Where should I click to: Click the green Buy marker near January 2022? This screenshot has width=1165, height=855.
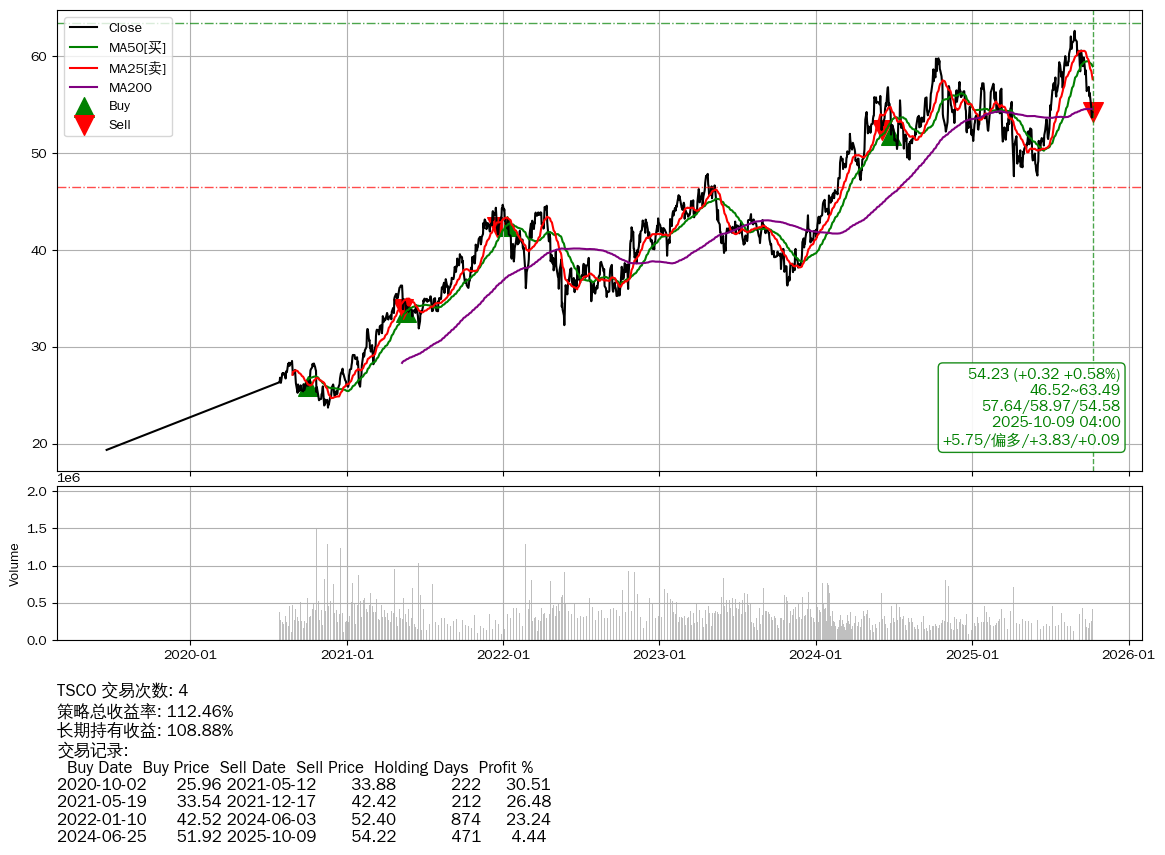tap(507, 227)
